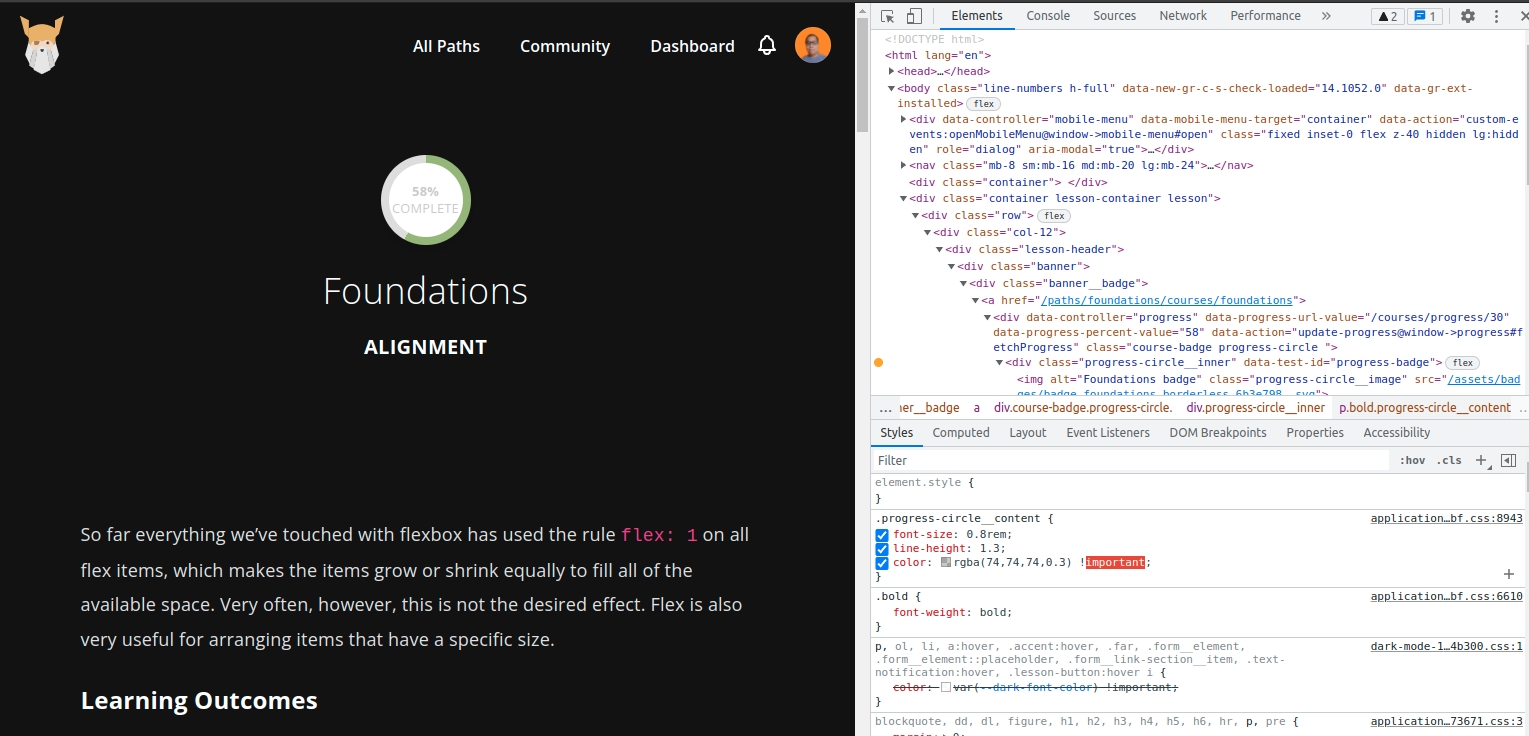Open the Computed styles tab
Screen dimensions: 1529x736
click(961, 433)
